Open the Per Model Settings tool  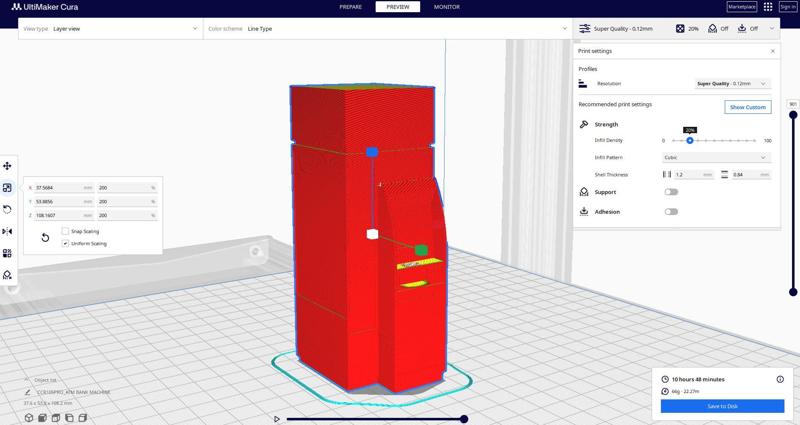7,254
